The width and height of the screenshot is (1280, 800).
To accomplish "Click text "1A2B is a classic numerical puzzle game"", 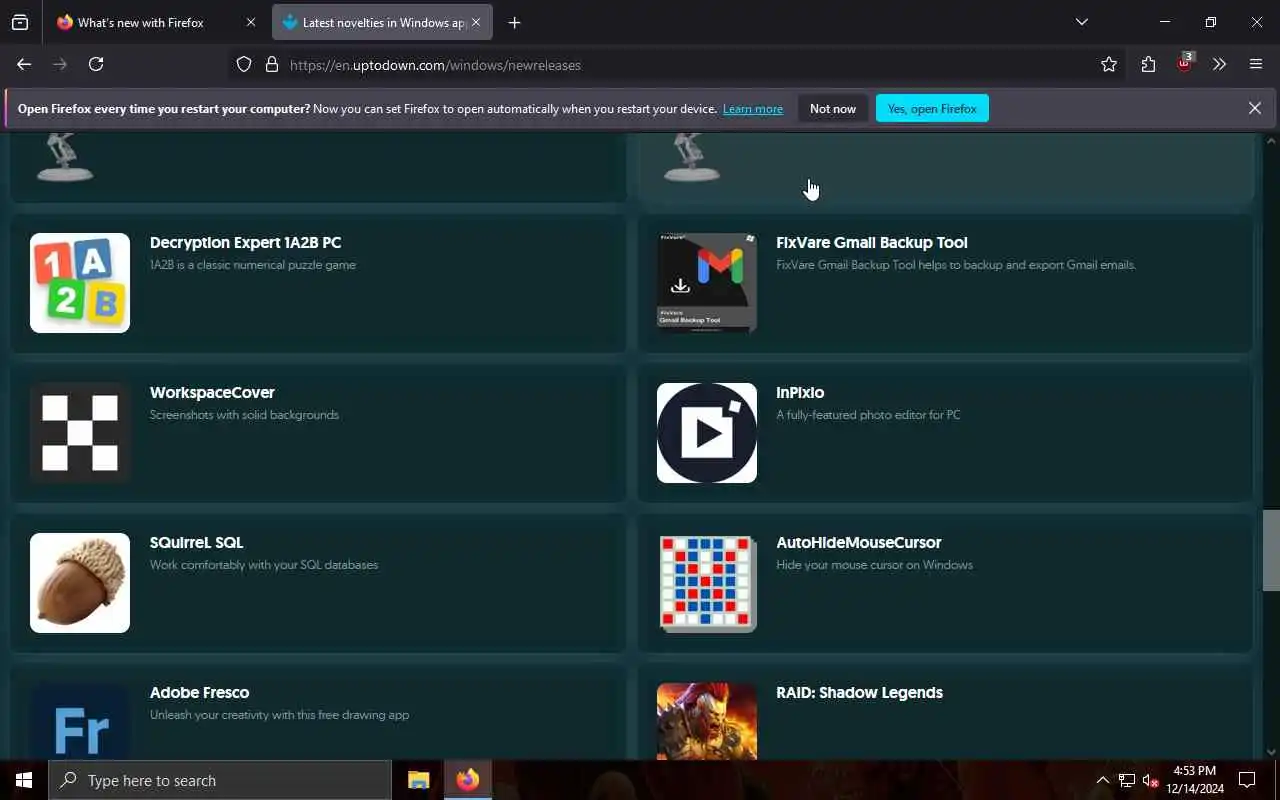I will (x=253, y=265).
